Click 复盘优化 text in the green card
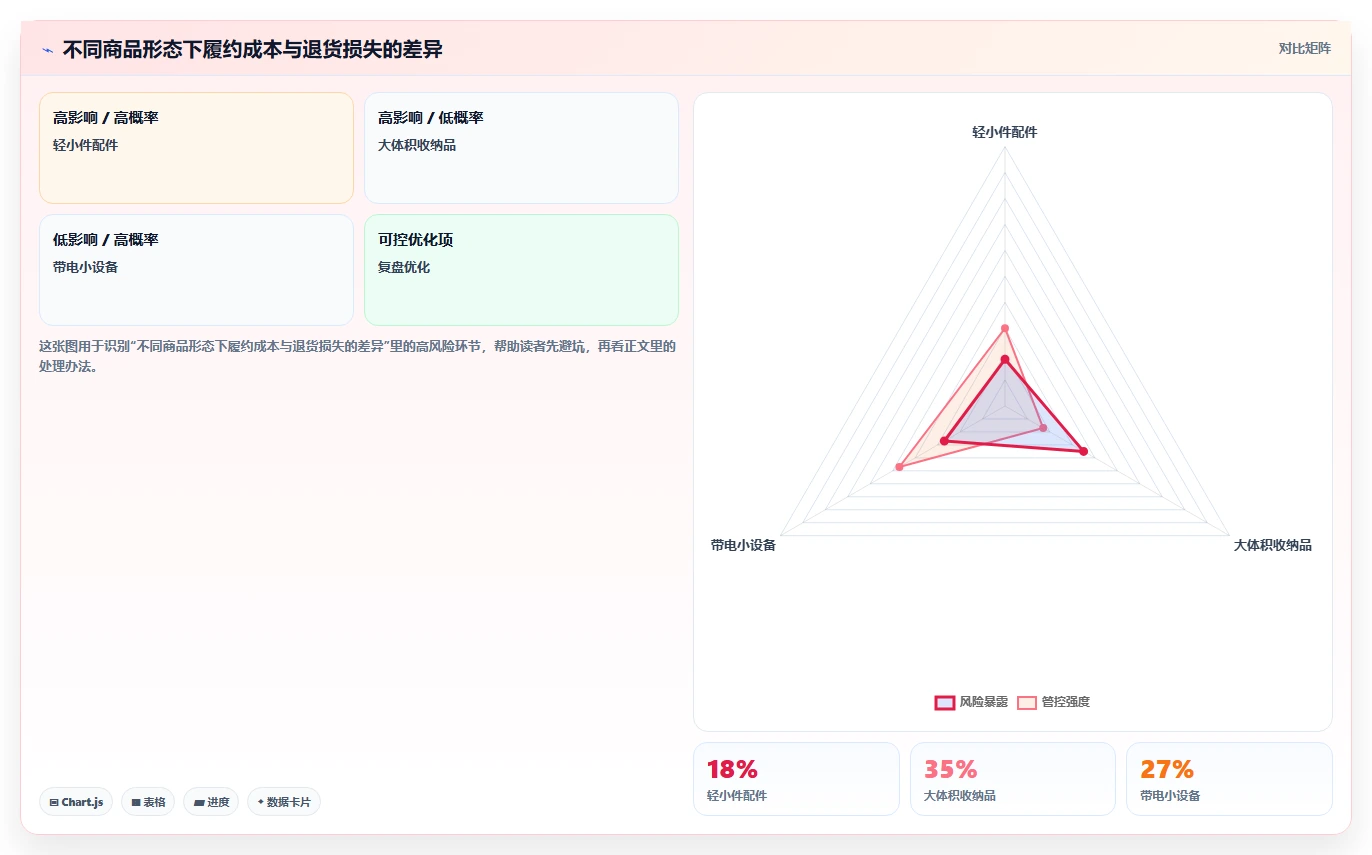The height and width of the screenshot is (855, 1372). point(404,267)
